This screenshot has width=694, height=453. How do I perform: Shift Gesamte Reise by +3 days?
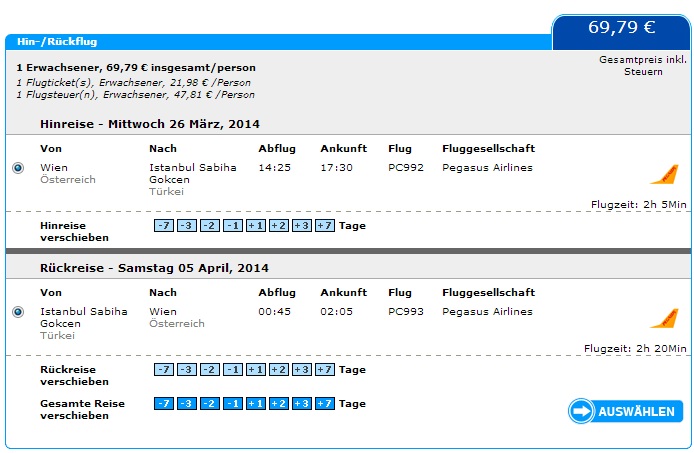point(302,403)
